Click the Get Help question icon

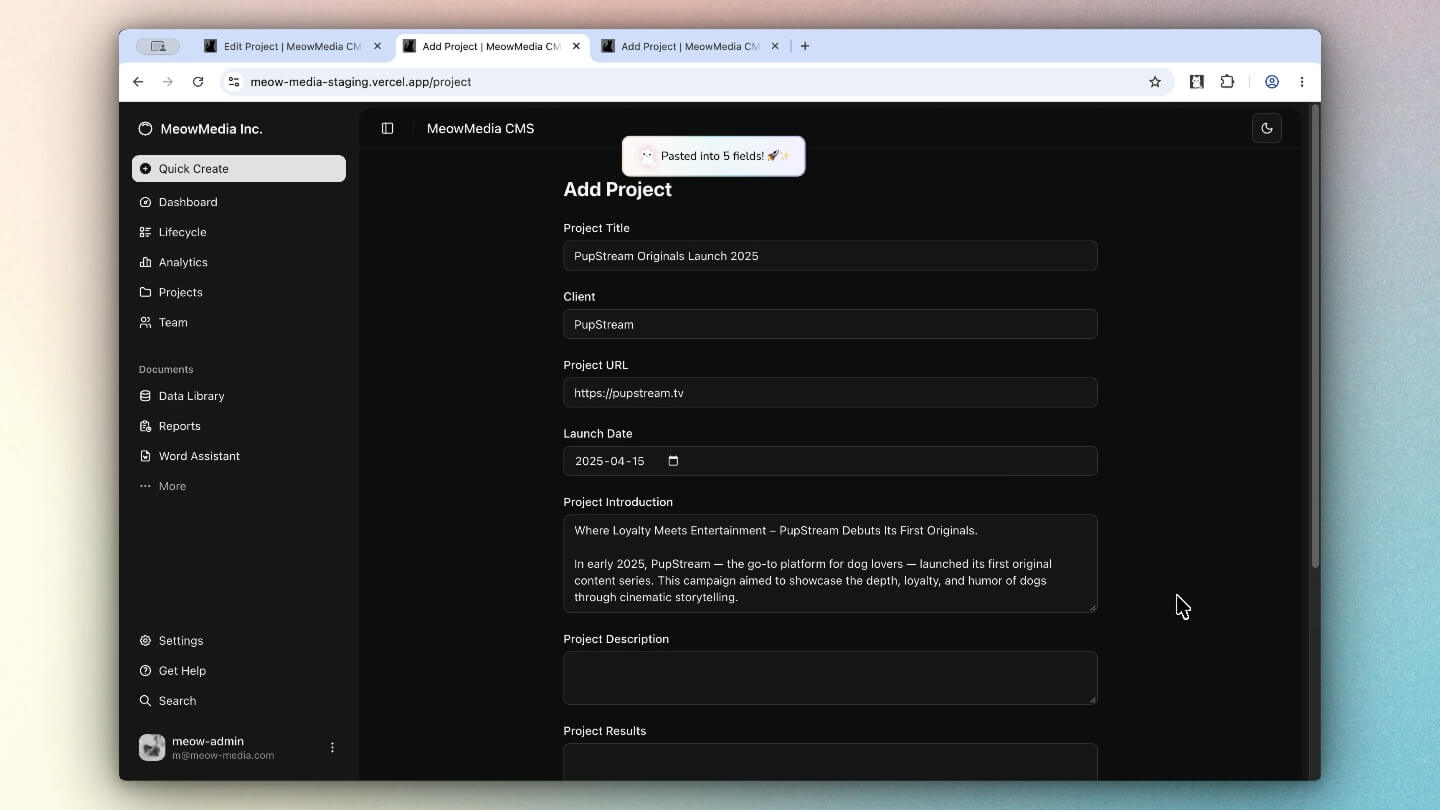(146, 671)
